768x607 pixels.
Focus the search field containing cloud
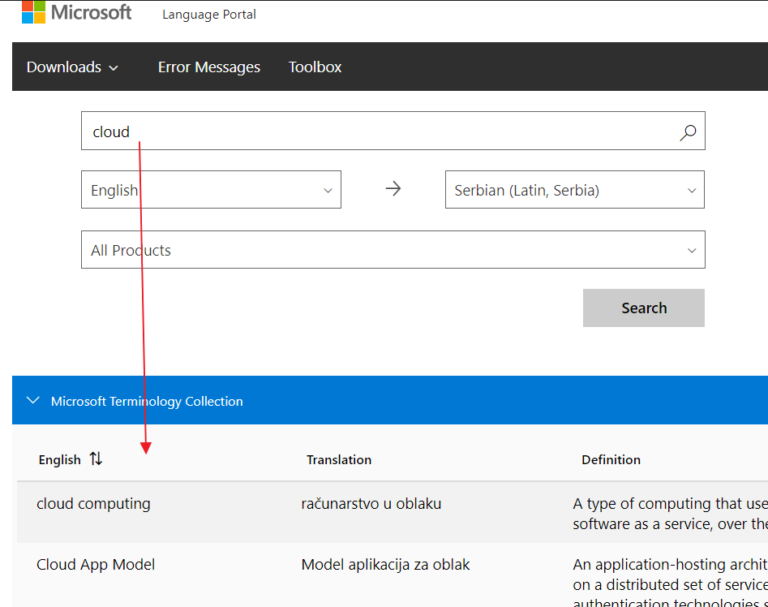tap(393, 131)
